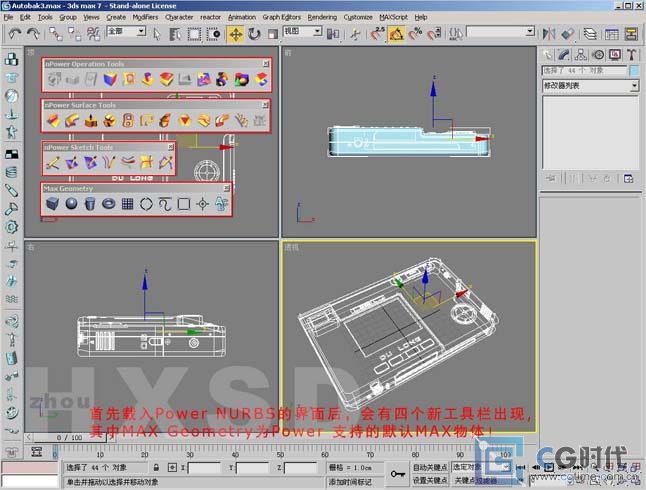Open the Curve Editor mini icon beside timeline

coord(37,452)
